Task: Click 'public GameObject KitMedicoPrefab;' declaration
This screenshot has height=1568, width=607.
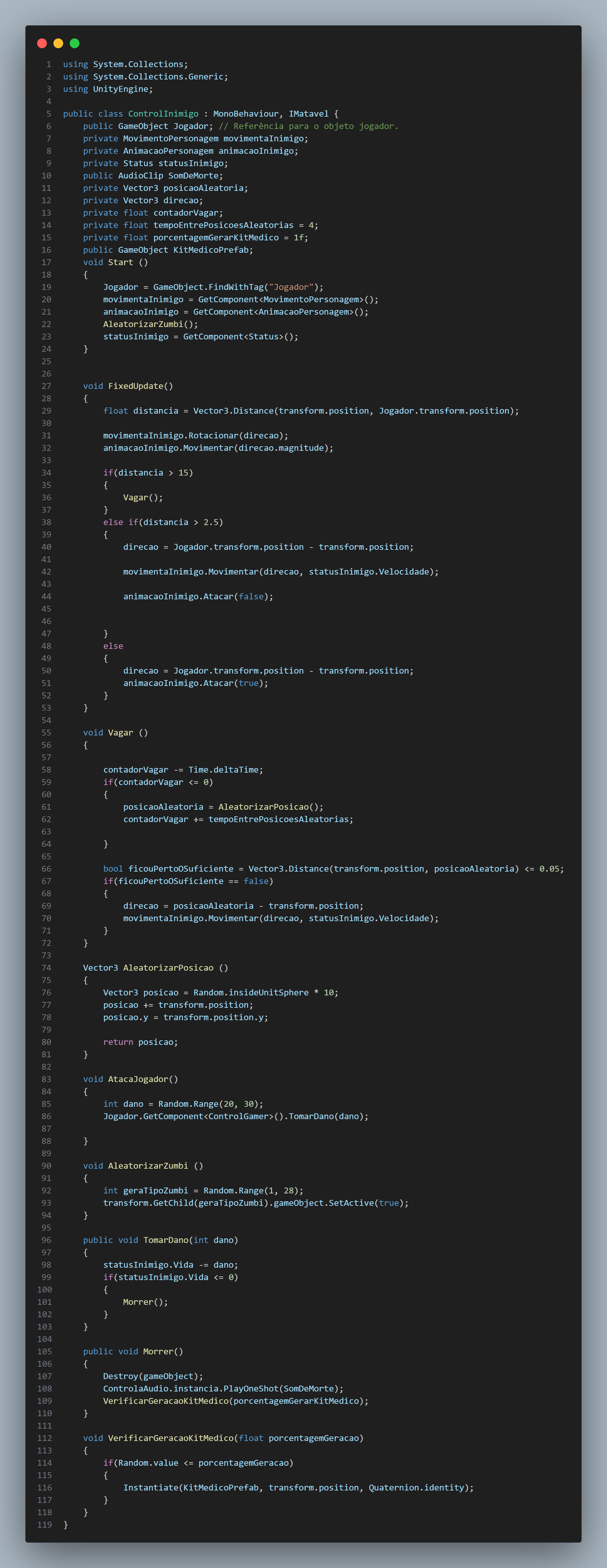Action: tap(168, 250)
